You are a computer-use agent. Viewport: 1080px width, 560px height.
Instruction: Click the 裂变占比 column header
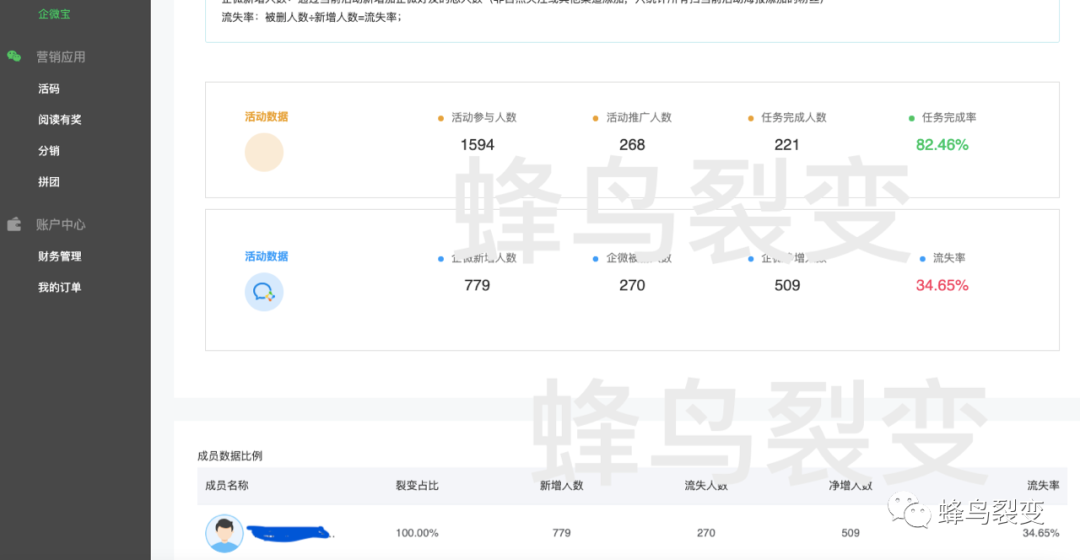coord(417,486)
